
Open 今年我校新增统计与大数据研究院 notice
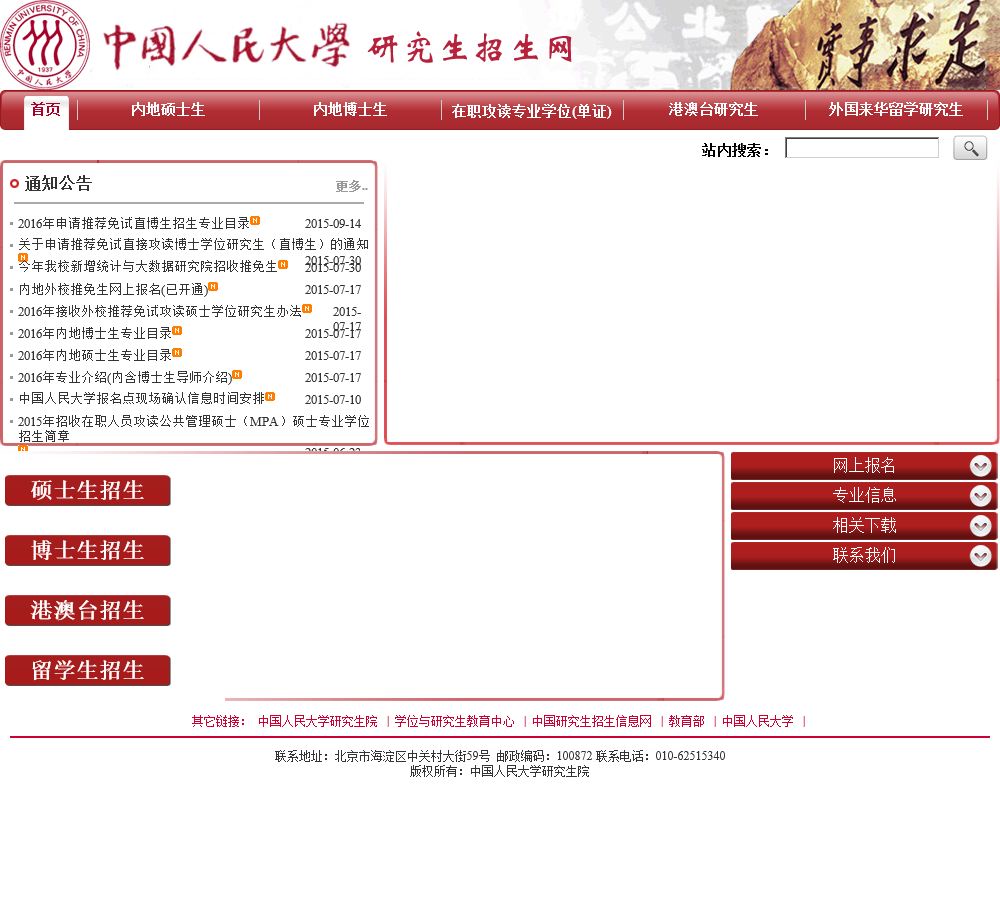[147, 267]
